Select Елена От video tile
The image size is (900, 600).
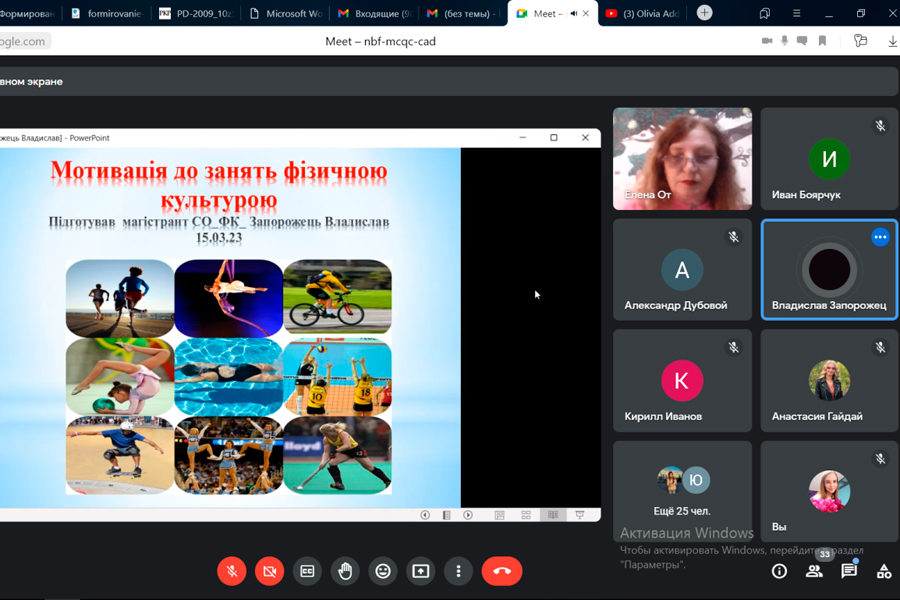(682, 159)
